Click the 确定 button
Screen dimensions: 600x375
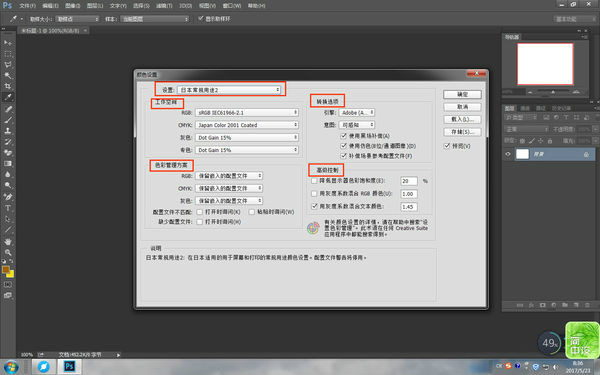462,95
